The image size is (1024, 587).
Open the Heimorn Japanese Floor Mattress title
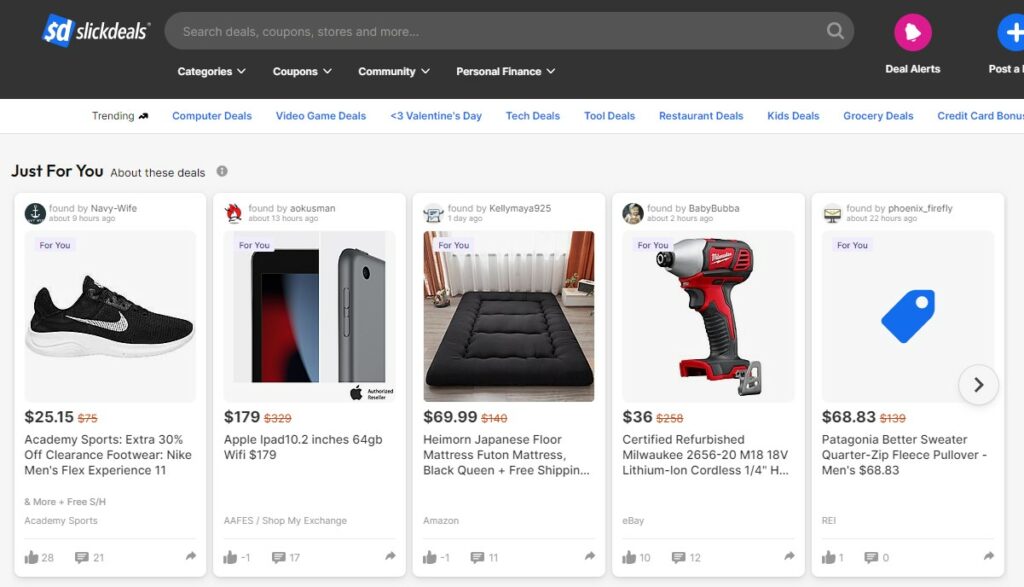[506, 454]
